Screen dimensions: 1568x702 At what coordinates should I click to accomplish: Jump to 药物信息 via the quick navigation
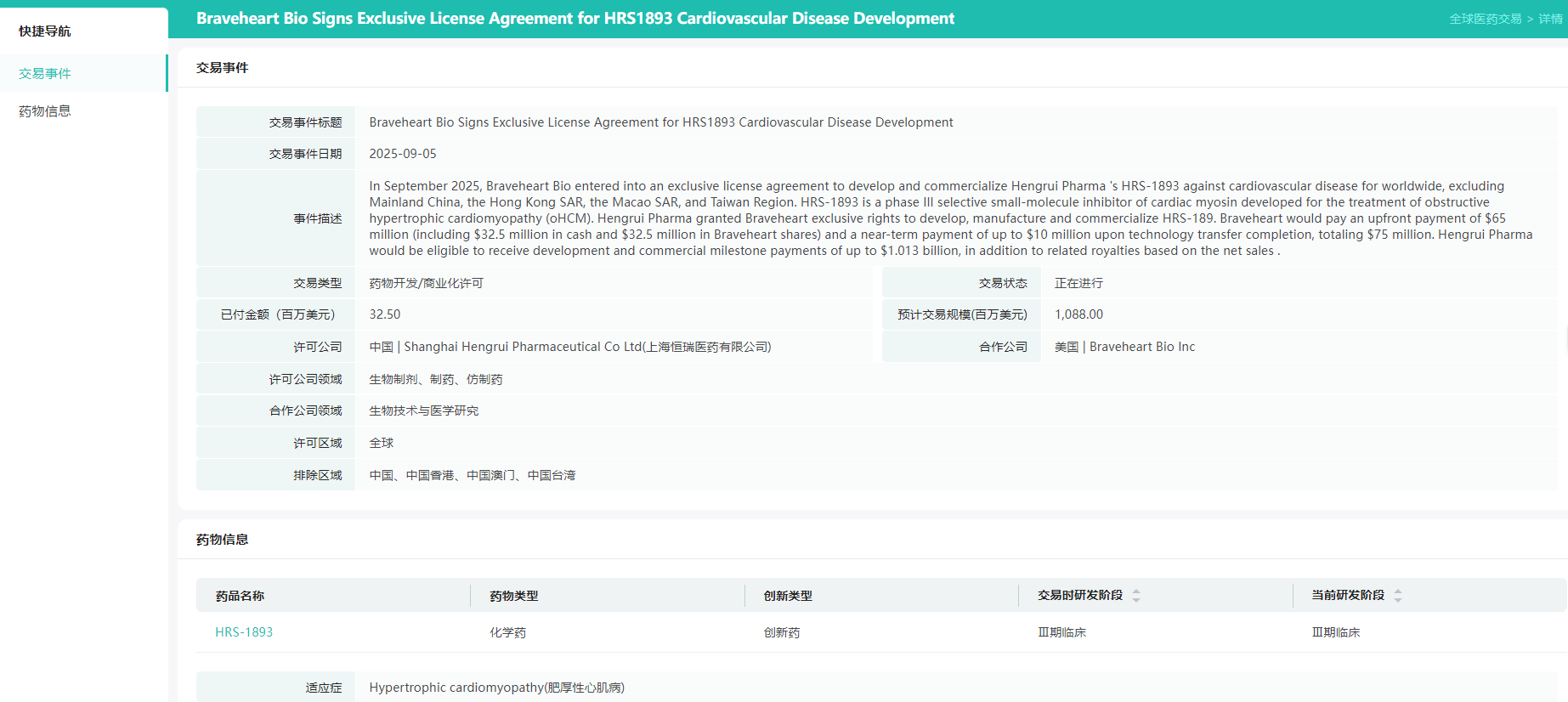coord(45,111)
